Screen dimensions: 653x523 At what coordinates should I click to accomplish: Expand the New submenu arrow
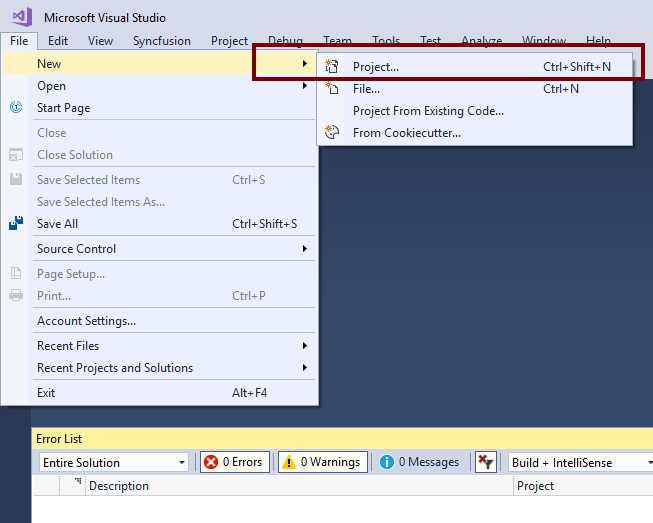[x=305, y=64]
